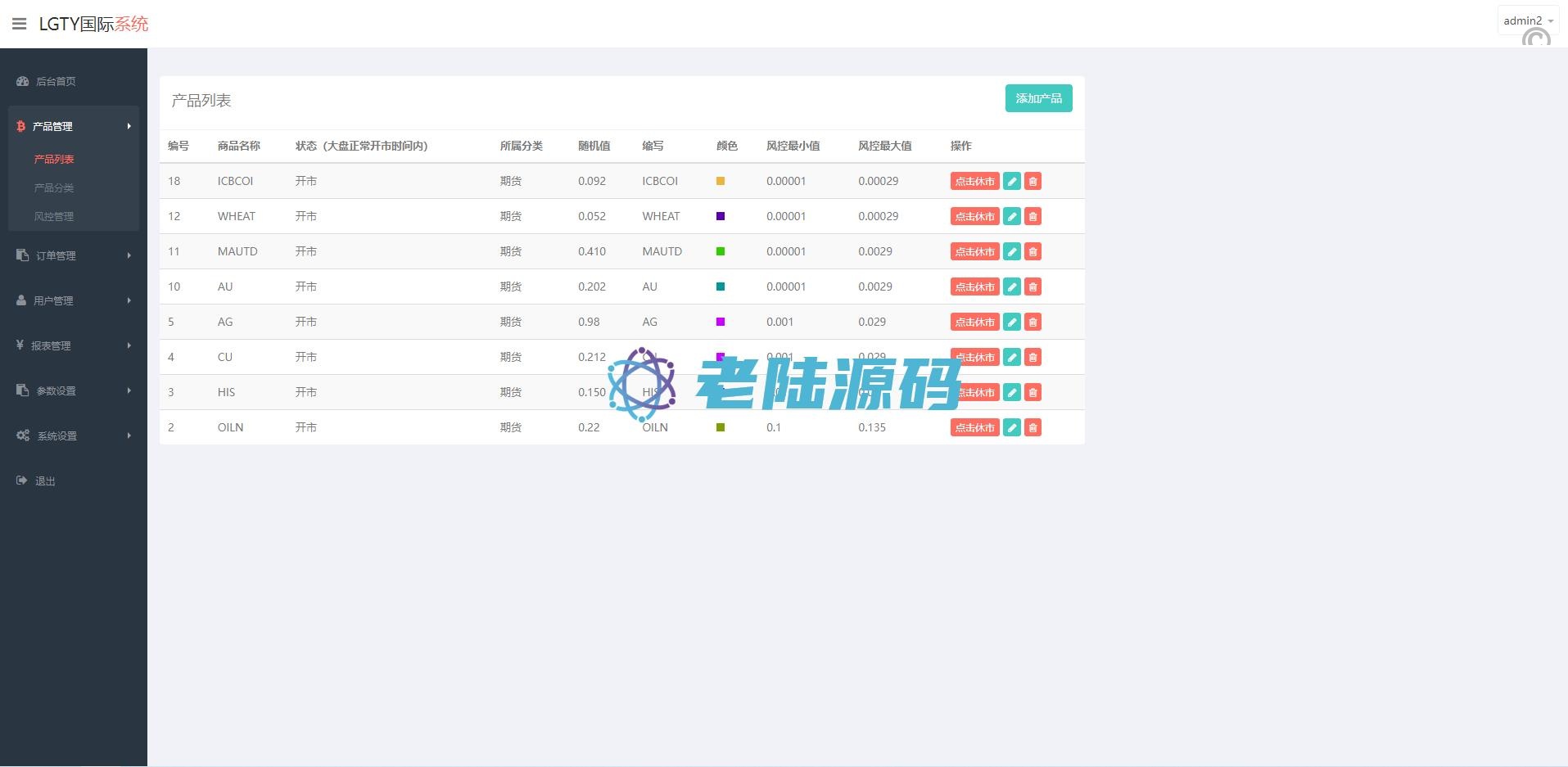
Task: Click edit pencil icon for ICBCOI row
Action: pyautogui.click(x=1012, y=182)
